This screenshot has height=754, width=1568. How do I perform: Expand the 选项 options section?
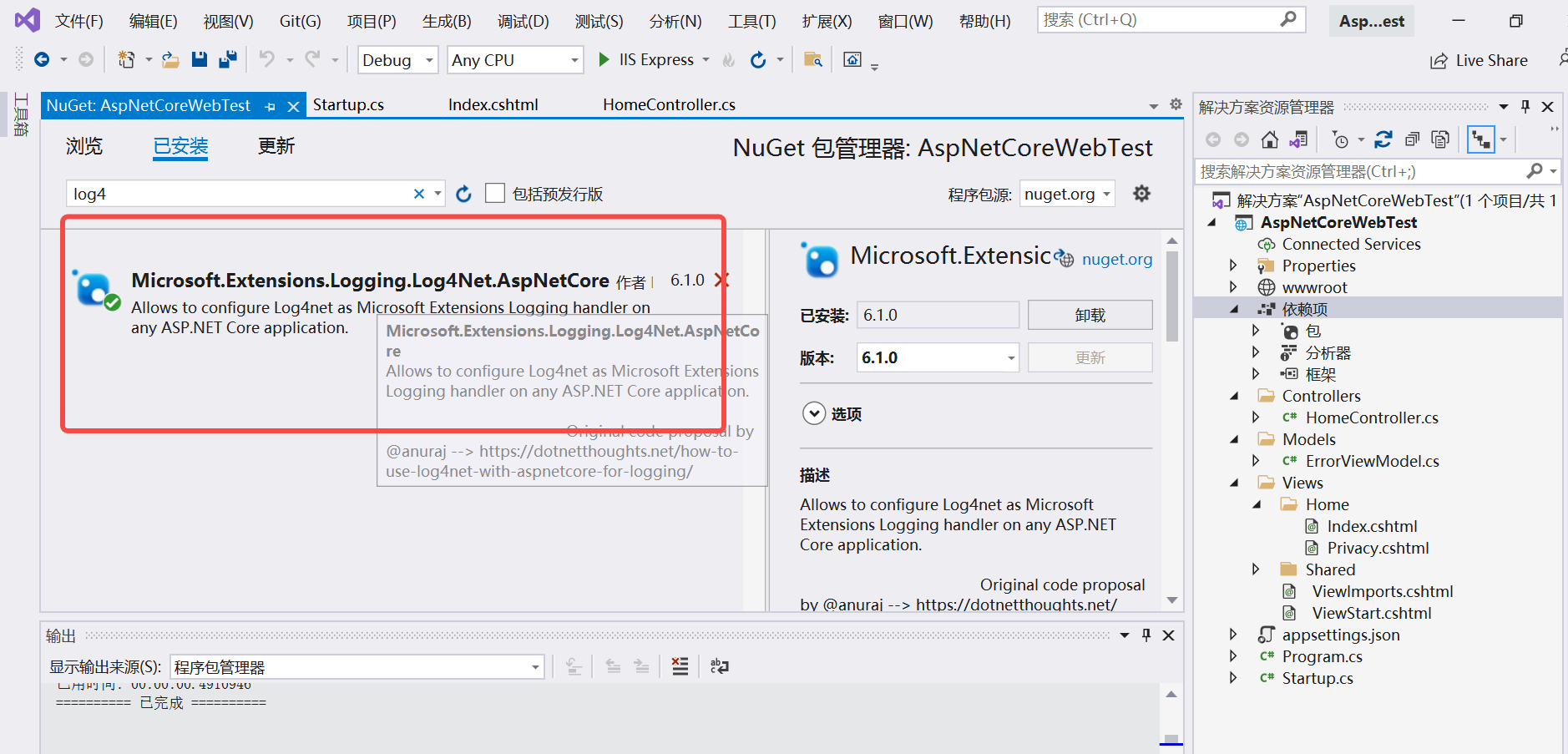[814, 413]
